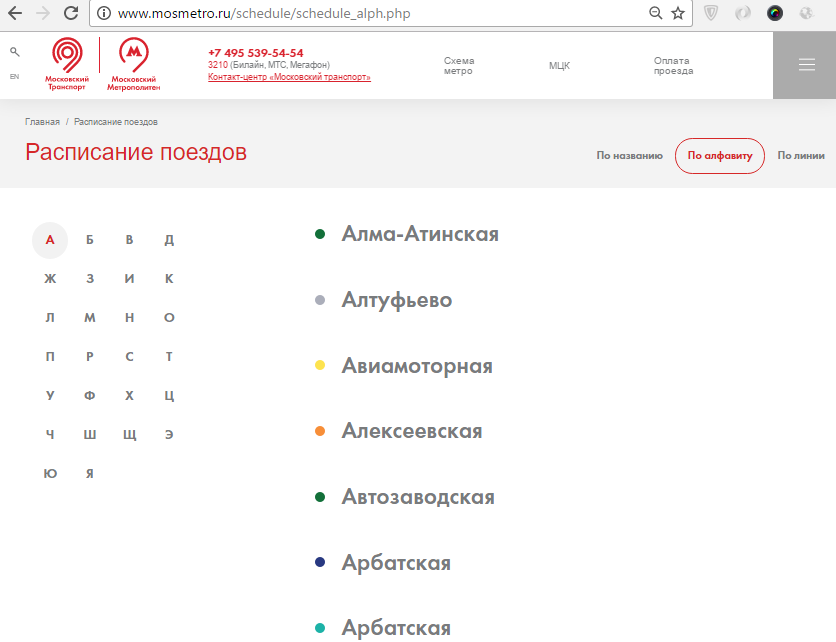Select the По алфавиту sorting tab
The width and height of the screenshot is (836, 642).
(720, 156)
